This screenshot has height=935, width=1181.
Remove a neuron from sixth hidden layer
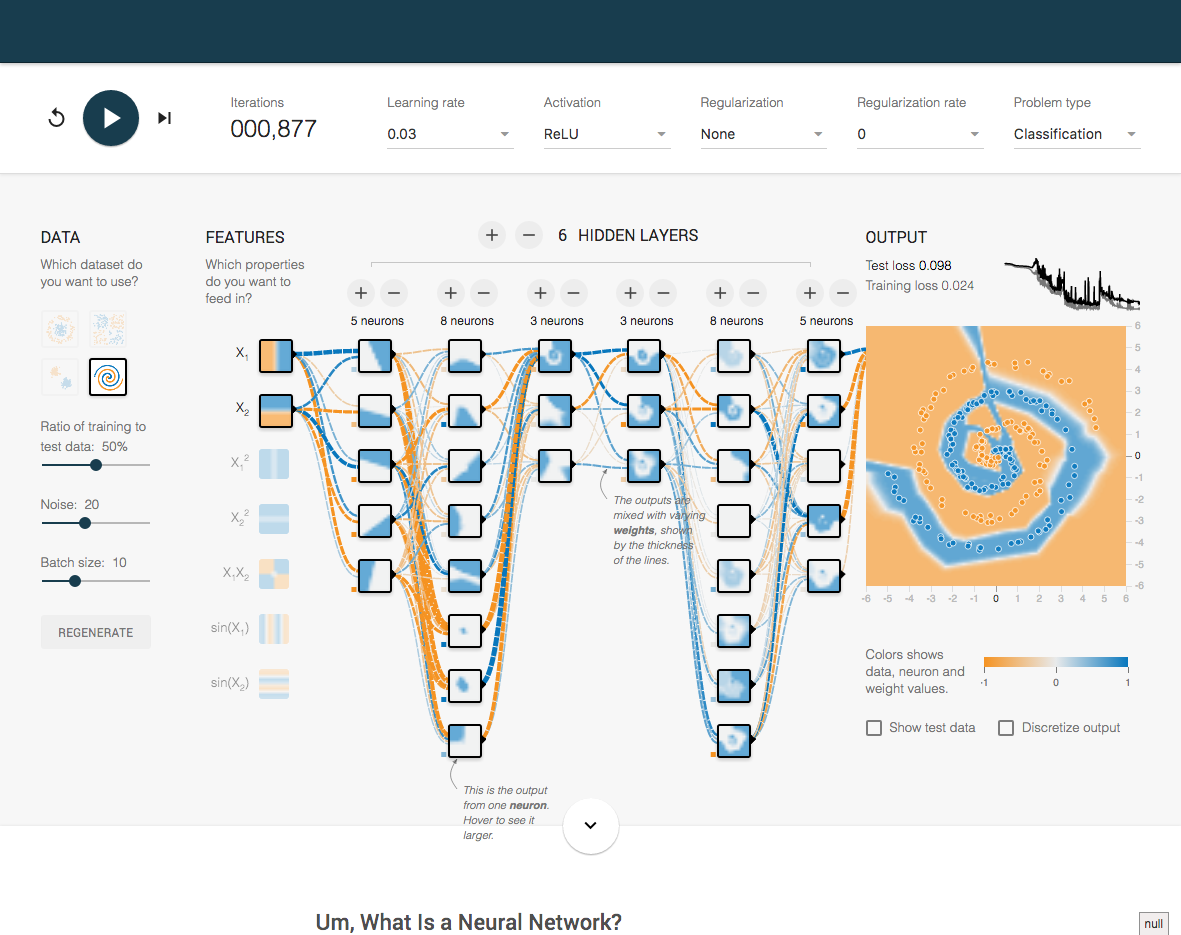pyautogui.click(x=843, y=292)
